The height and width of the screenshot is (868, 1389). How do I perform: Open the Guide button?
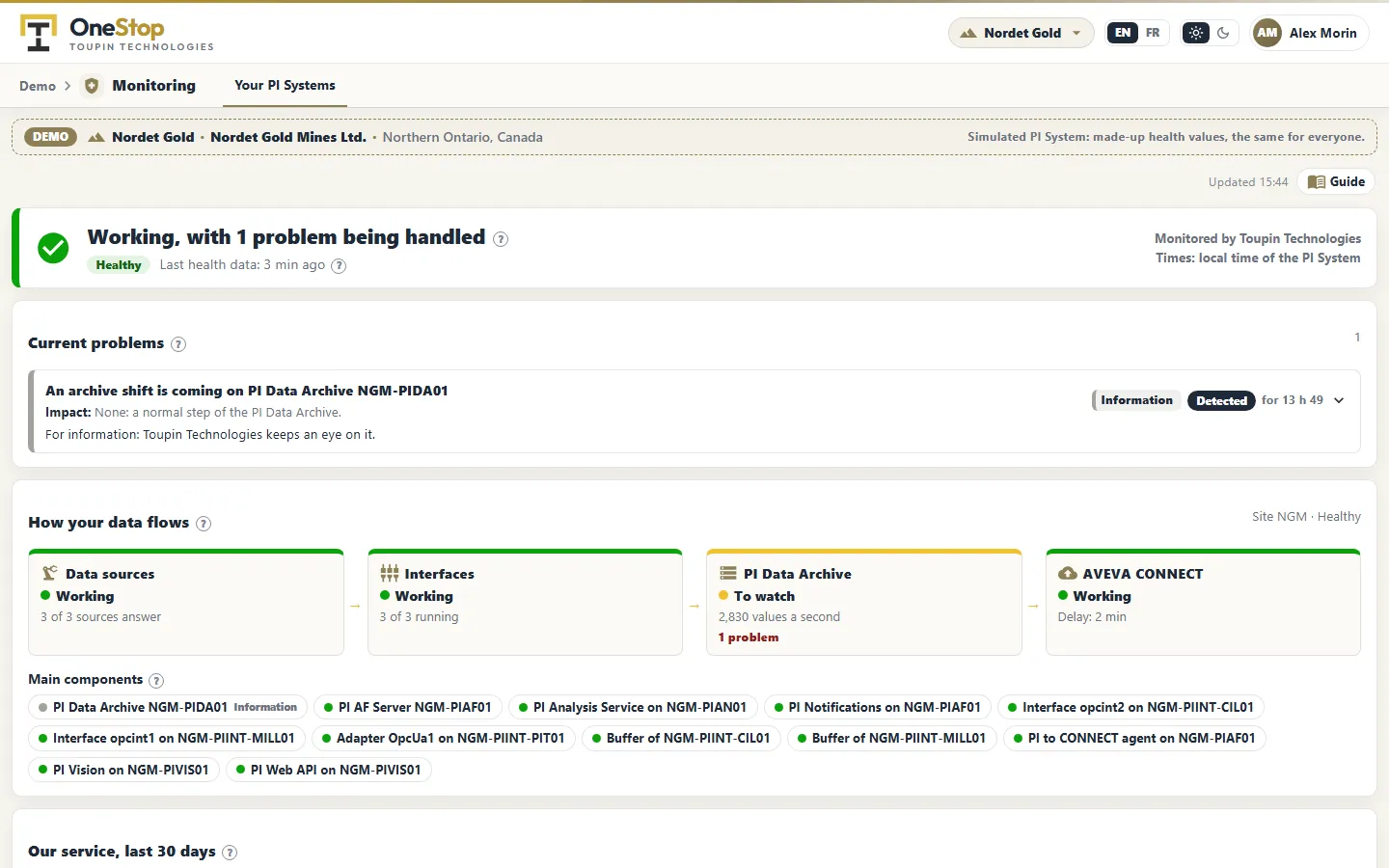click(1336, 181)
